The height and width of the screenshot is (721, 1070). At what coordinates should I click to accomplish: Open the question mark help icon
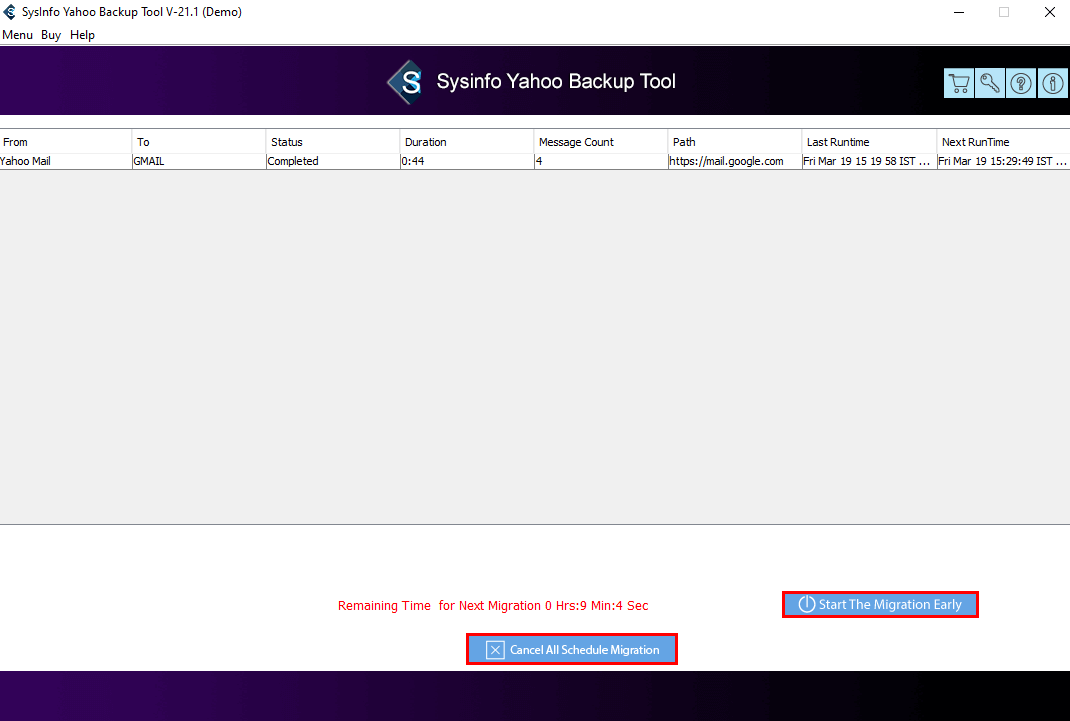pos(1021,84)
